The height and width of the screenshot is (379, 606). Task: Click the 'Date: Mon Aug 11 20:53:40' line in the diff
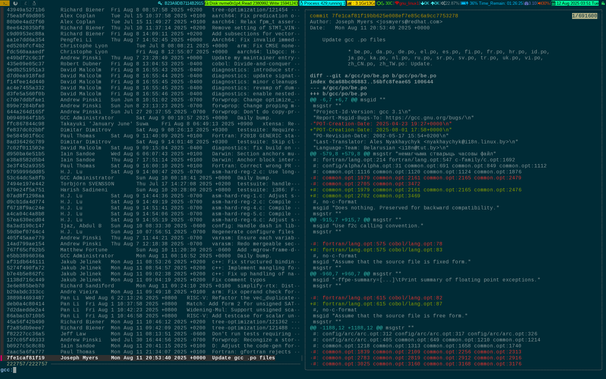pyautogui.click(x=369, y=28)
